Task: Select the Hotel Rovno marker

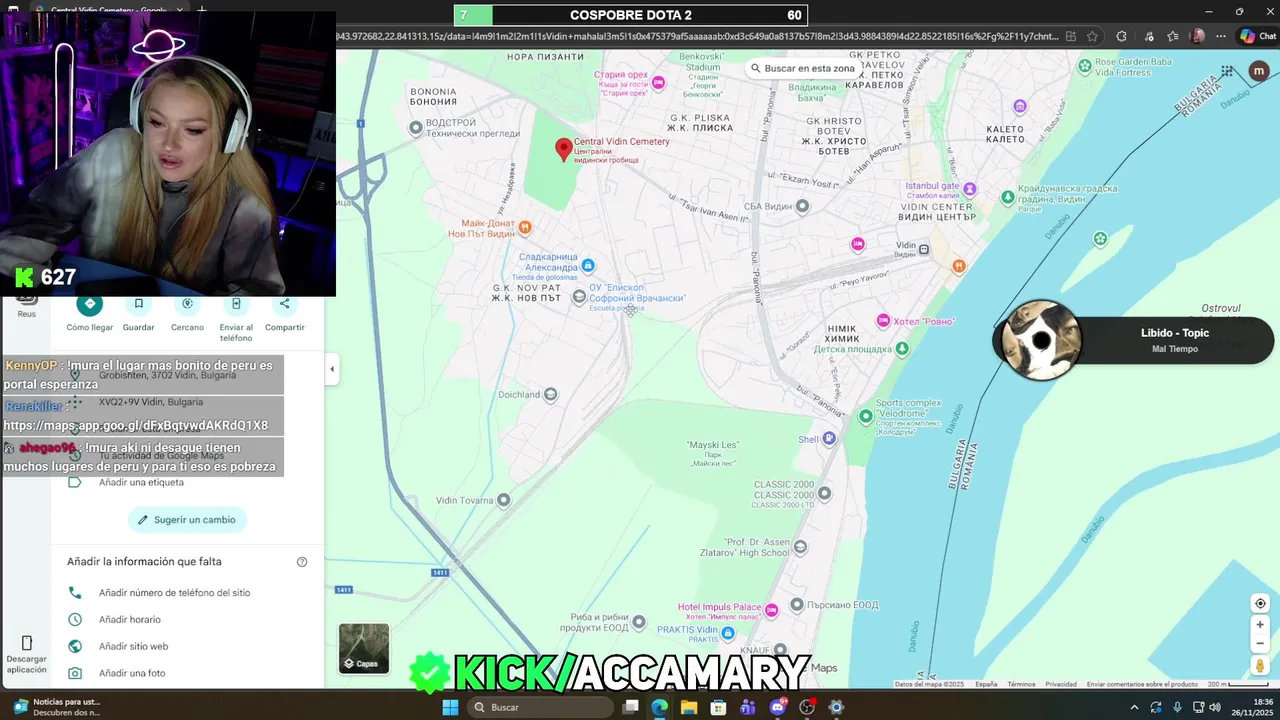Action: pyautogui.click(x=883, y=321)
